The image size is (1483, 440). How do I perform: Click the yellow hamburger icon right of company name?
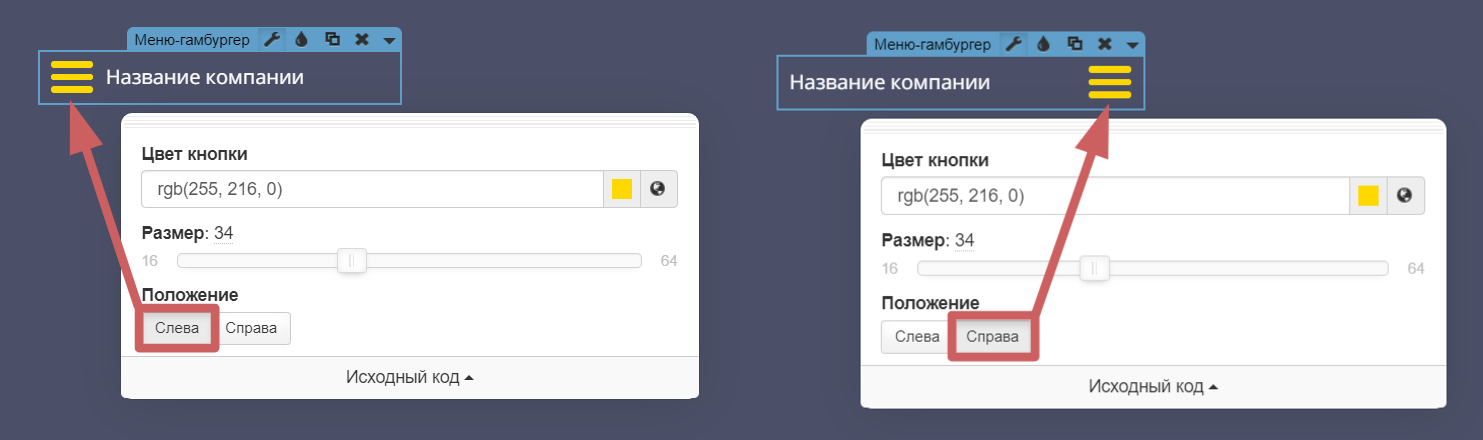1109,82
